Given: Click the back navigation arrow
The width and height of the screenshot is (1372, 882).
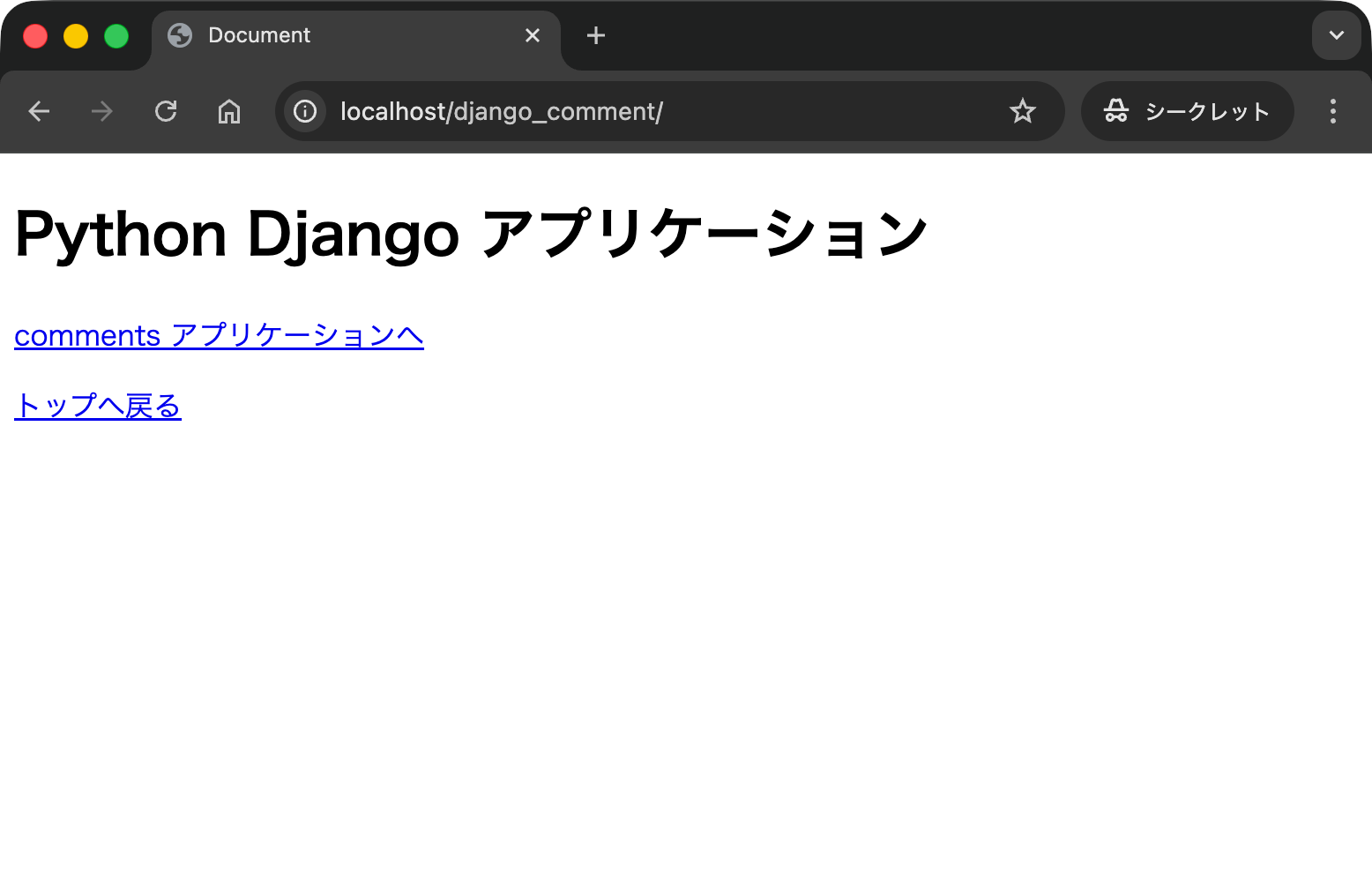Looking at the screenshot, I should (x=38, y=111).
